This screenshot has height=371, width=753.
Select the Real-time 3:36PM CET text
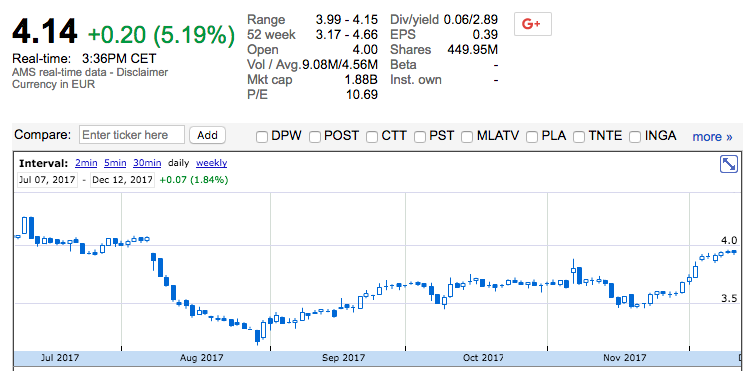tap(84, 59)
